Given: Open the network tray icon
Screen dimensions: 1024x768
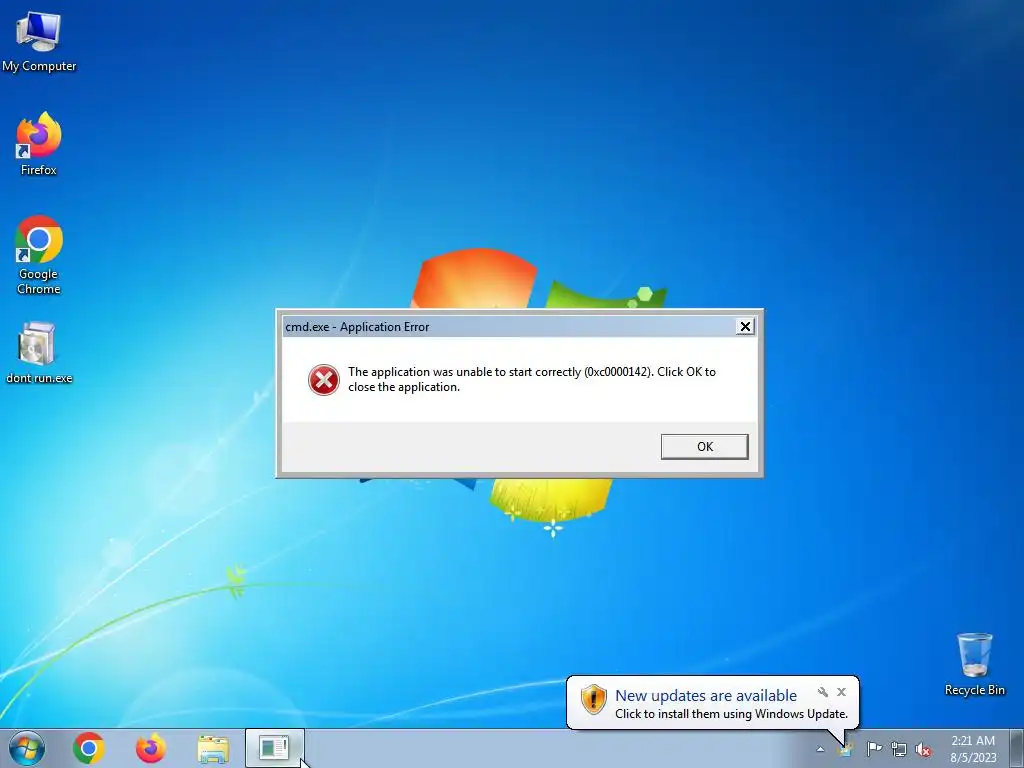Looking at the screenshot, I should tap(899, 749).
